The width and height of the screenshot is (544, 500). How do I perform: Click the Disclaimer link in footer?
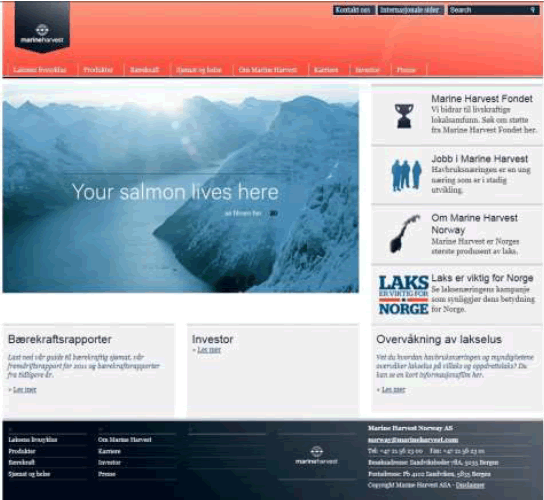(x=470, y=485)
